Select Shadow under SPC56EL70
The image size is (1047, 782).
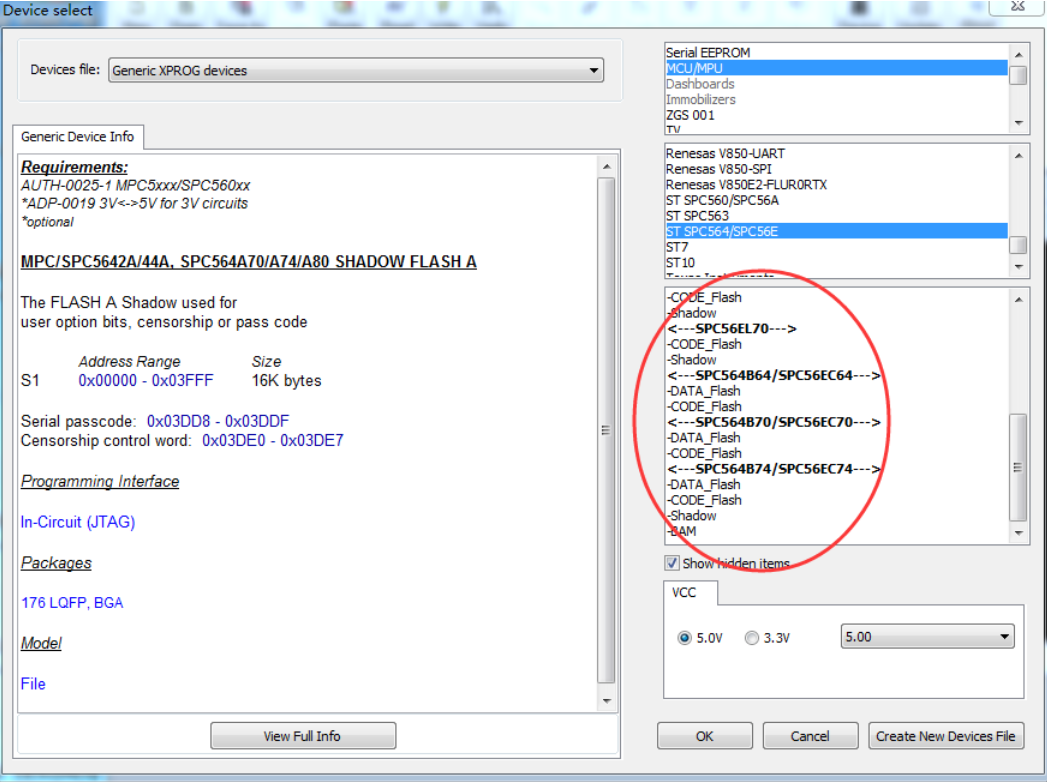point(836,360)
